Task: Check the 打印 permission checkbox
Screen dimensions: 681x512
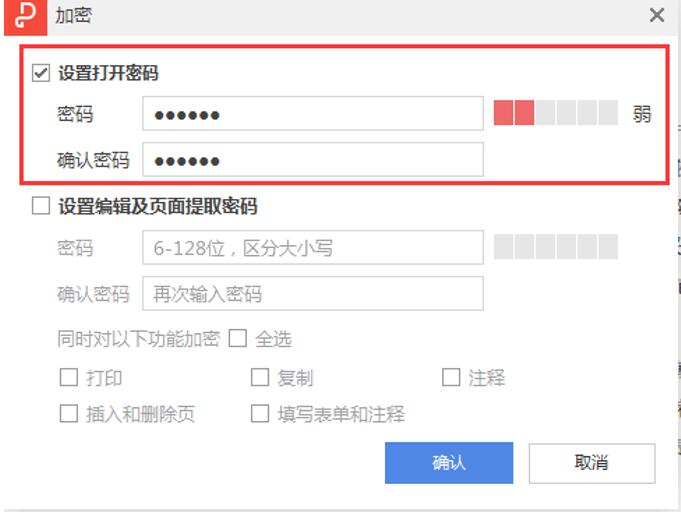Action: (69, 377)
